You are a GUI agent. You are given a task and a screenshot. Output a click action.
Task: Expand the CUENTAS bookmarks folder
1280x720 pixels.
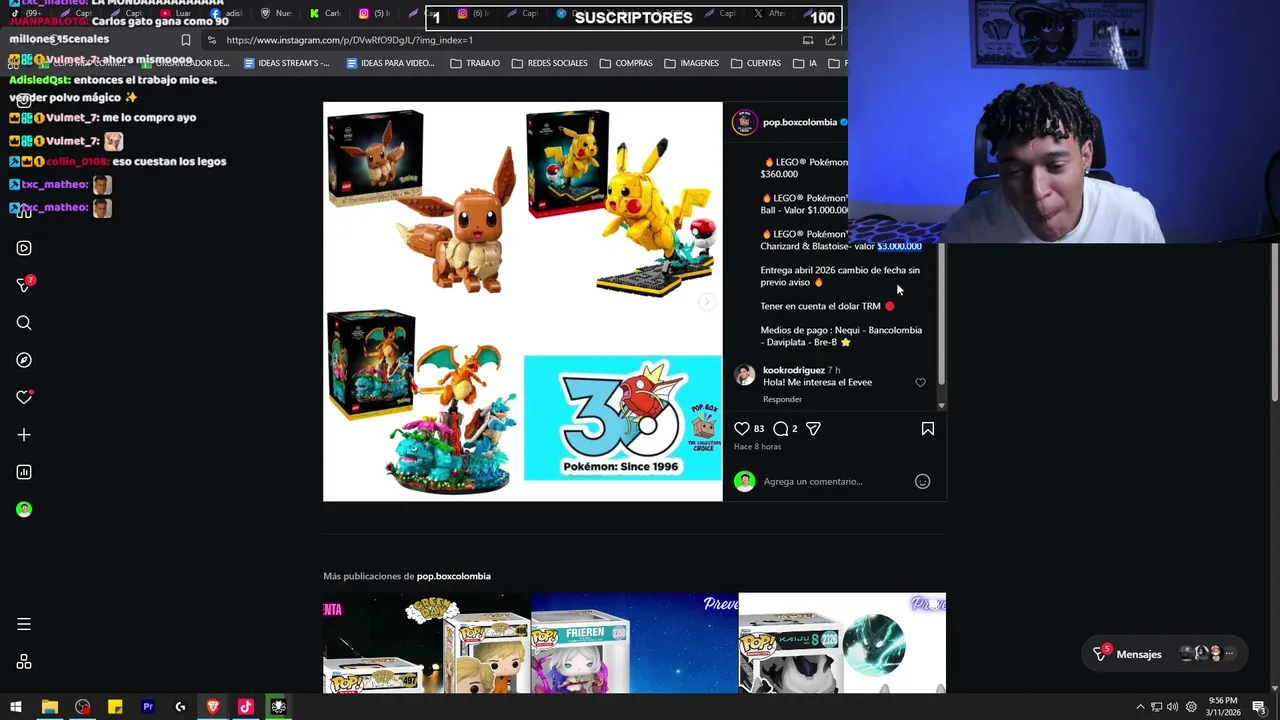tap(756, 63)
